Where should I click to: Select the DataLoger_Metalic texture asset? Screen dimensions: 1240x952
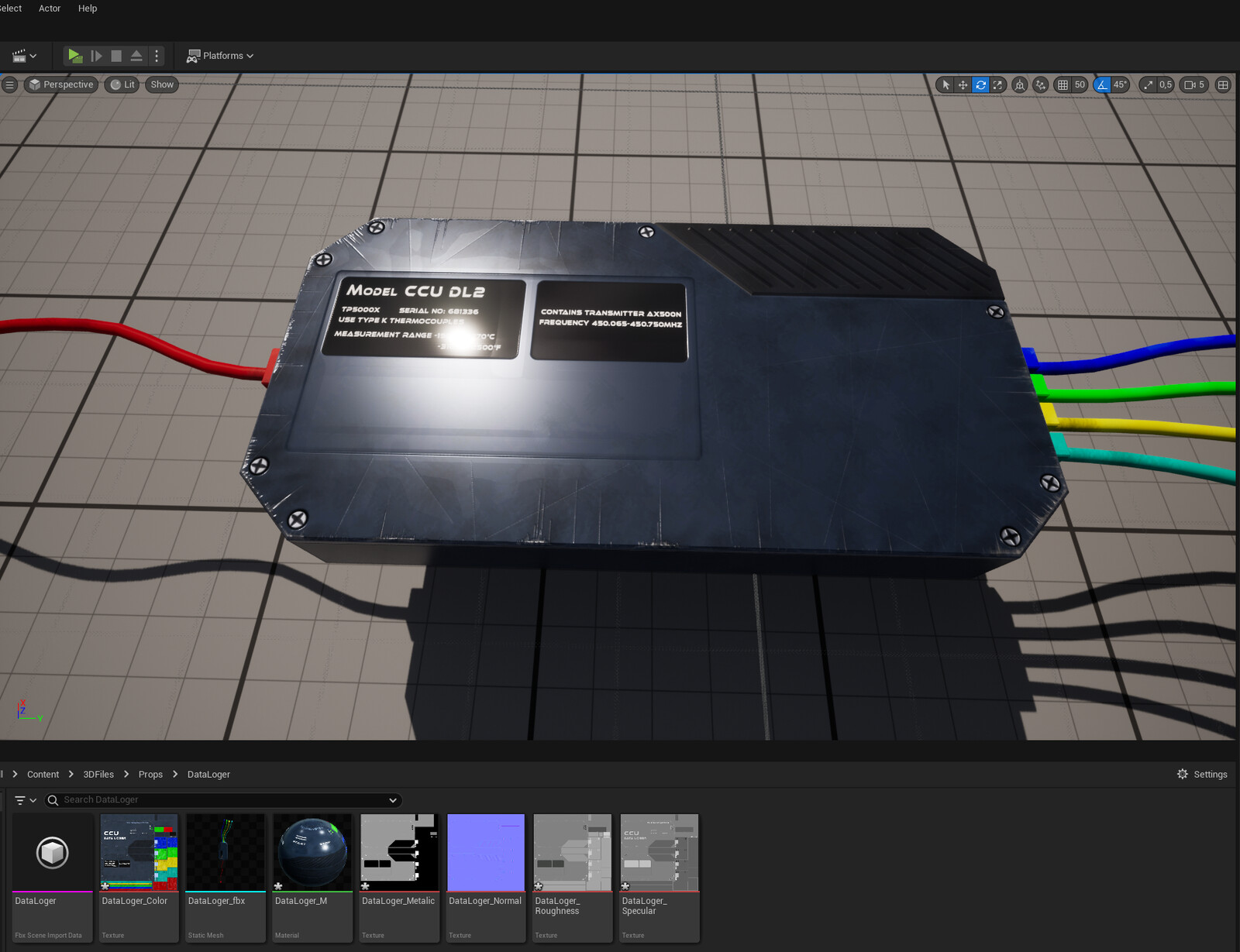tap(399, 878)
